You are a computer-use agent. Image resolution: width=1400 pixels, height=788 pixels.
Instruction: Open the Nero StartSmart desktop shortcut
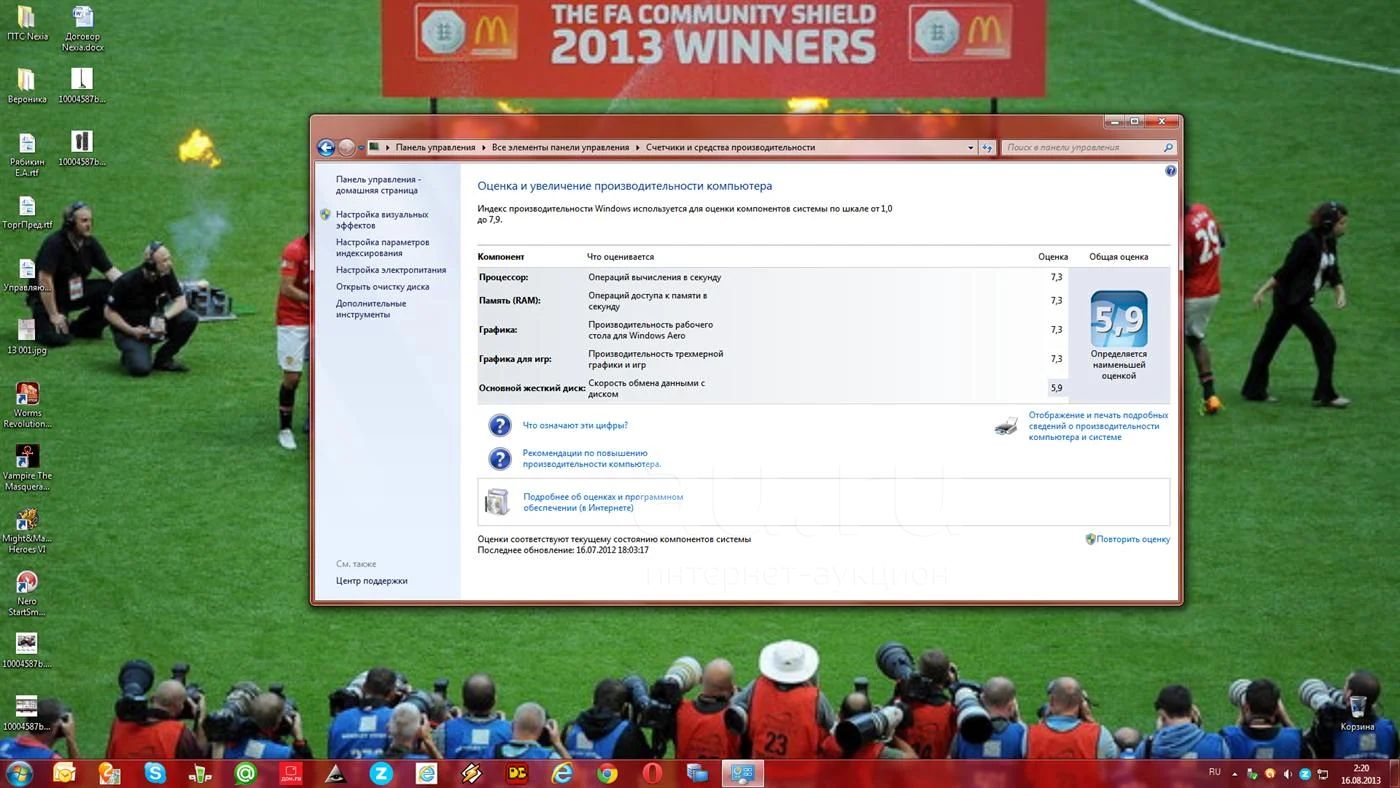pyautogui.click(x=27, y=593)
